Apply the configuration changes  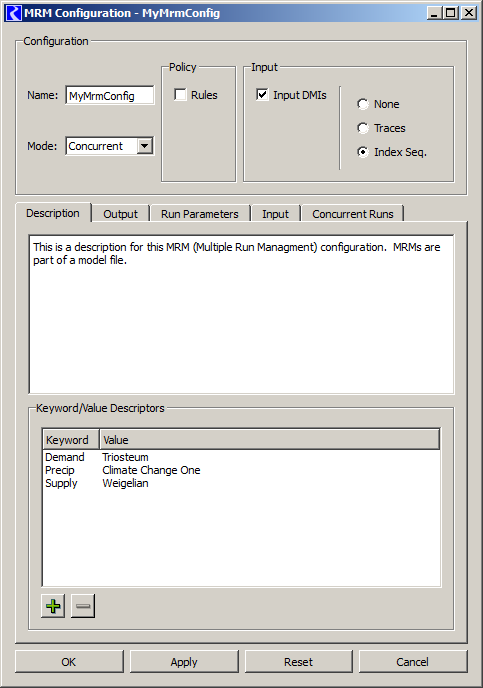tap(184, 662)
